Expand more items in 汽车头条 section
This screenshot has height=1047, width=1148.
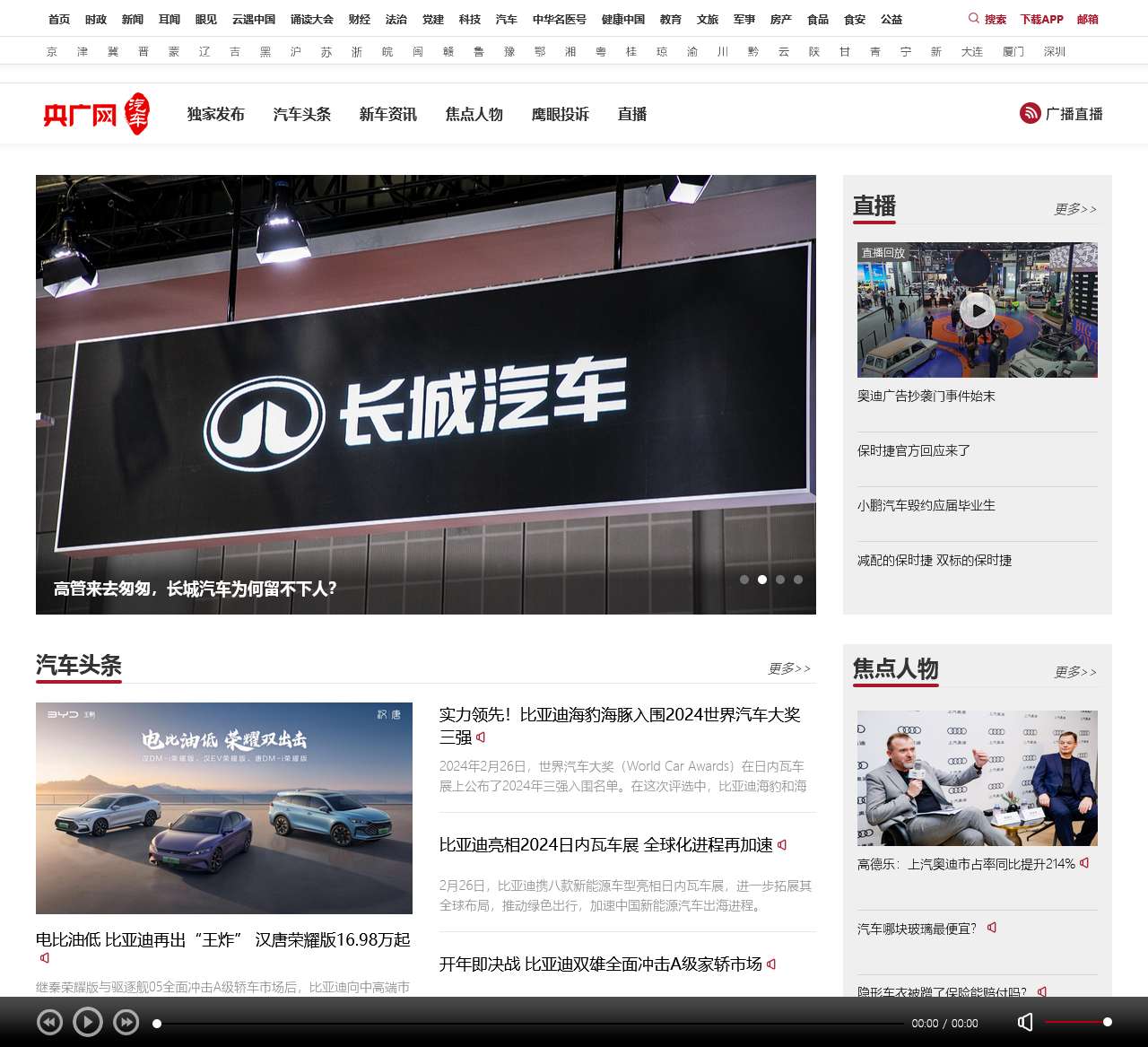click(789, 668)
